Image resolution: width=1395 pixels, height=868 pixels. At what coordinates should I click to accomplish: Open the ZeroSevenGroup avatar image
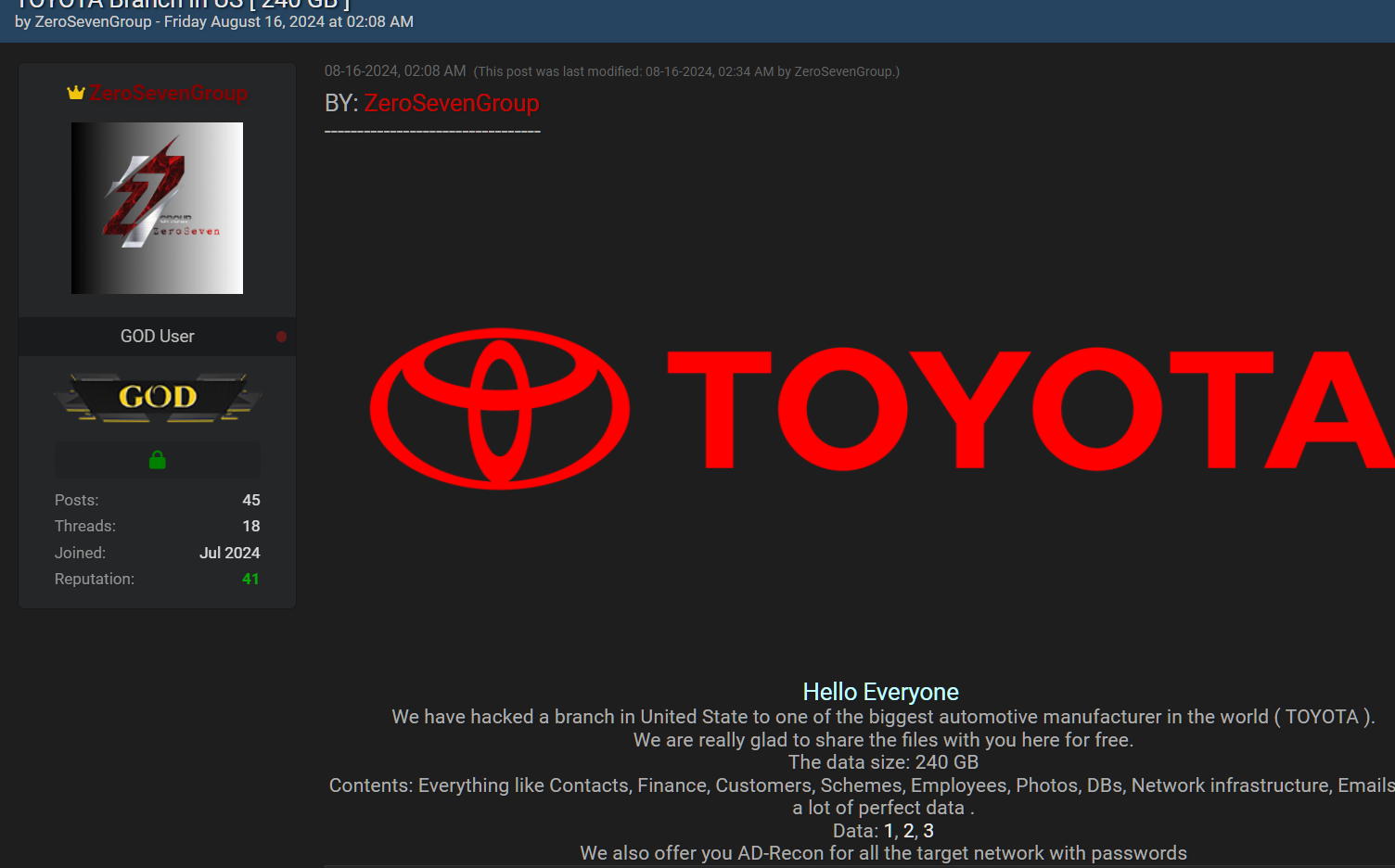(x=158, y=208)
